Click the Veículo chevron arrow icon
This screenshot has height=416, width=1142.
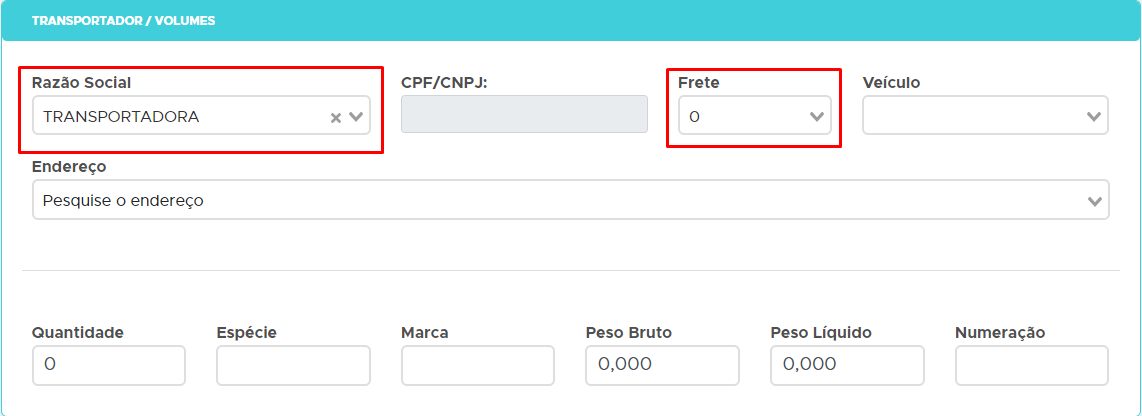[x=1094, y=117]
